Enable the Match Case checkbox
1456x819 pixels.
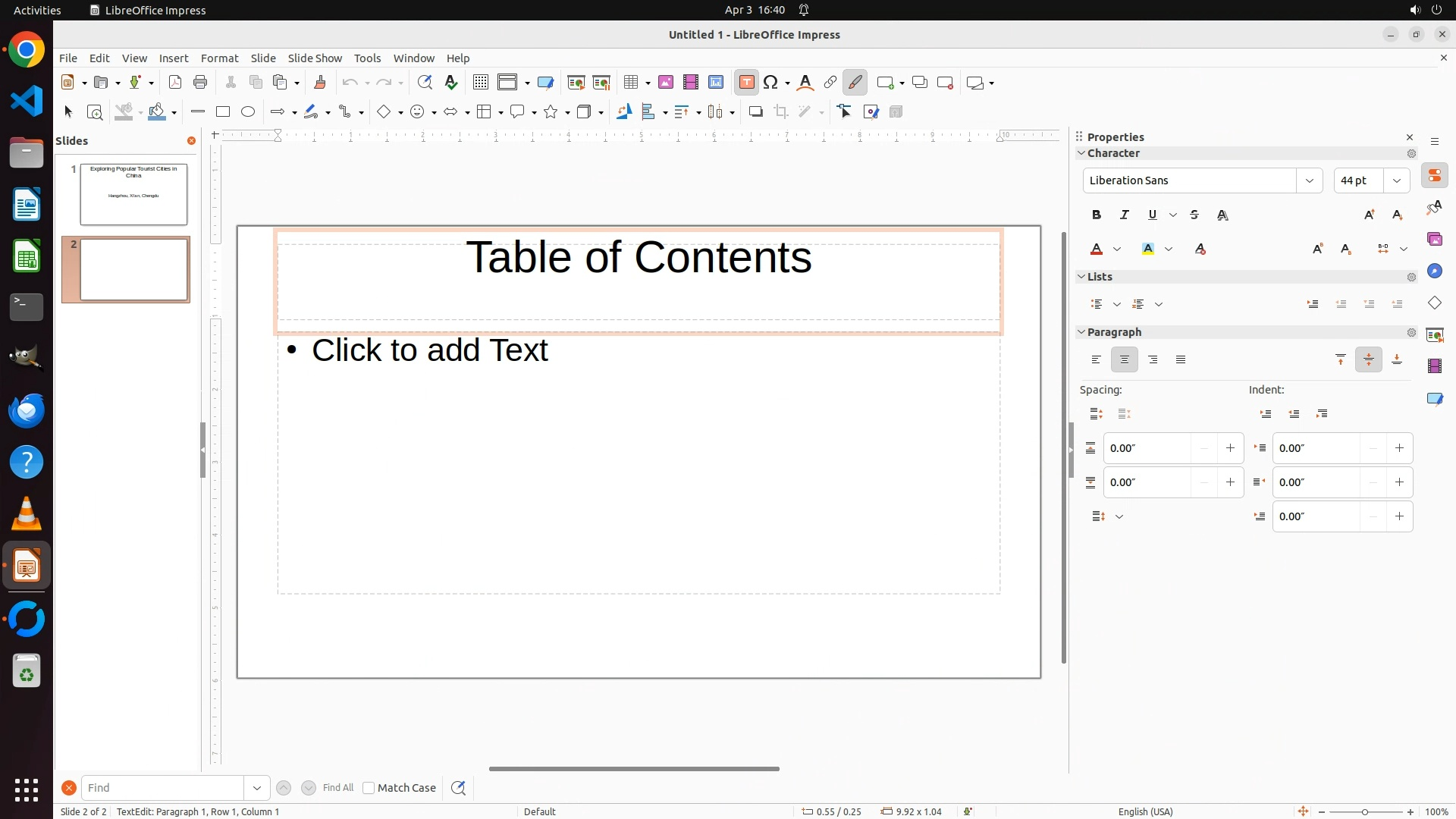(369, 788)
